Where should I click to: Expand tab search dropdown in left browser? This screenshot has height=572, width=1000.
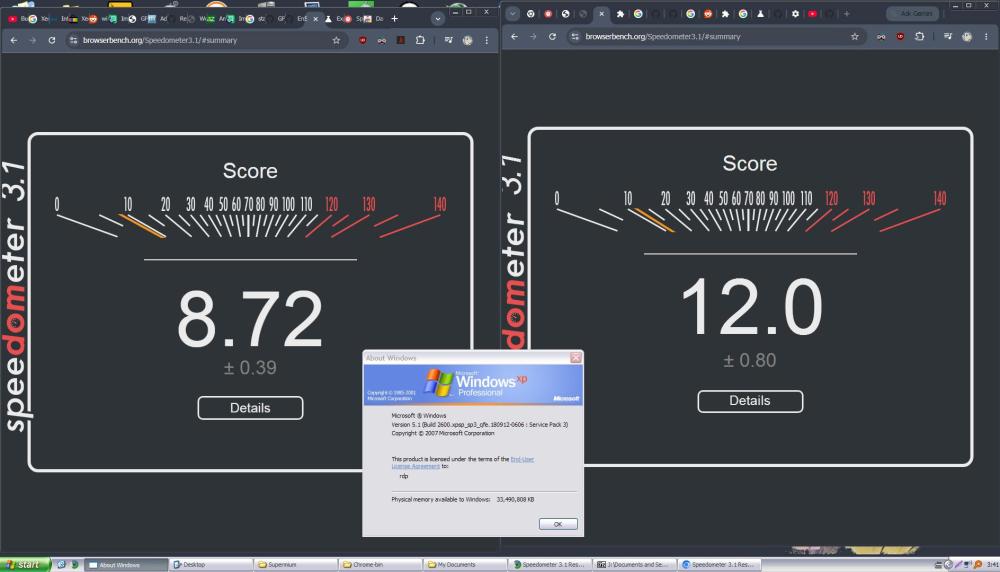coord(438,18)
